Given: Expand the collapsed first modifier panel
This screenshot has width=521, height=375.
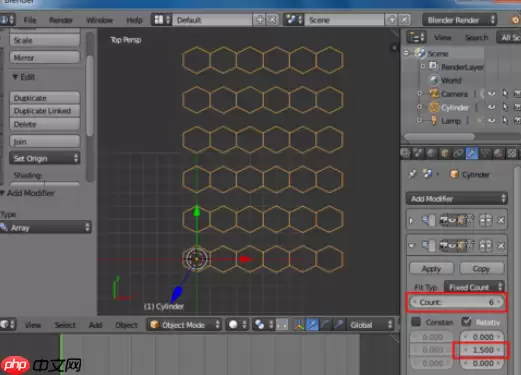Looking at the screenshot, I should point(411,220).
